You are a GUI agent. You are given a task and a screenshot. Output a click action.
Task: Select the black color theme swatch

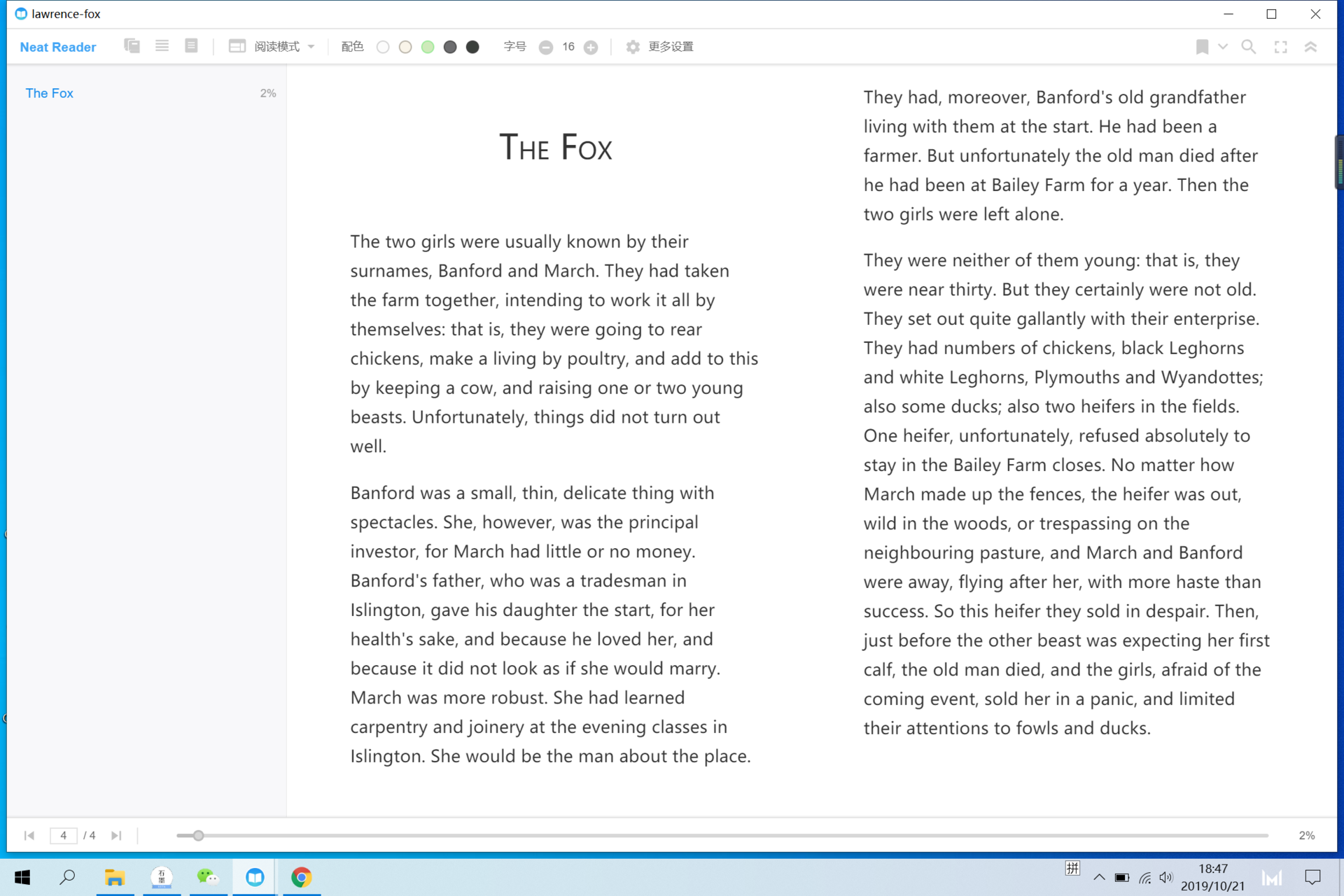point(472,47)
